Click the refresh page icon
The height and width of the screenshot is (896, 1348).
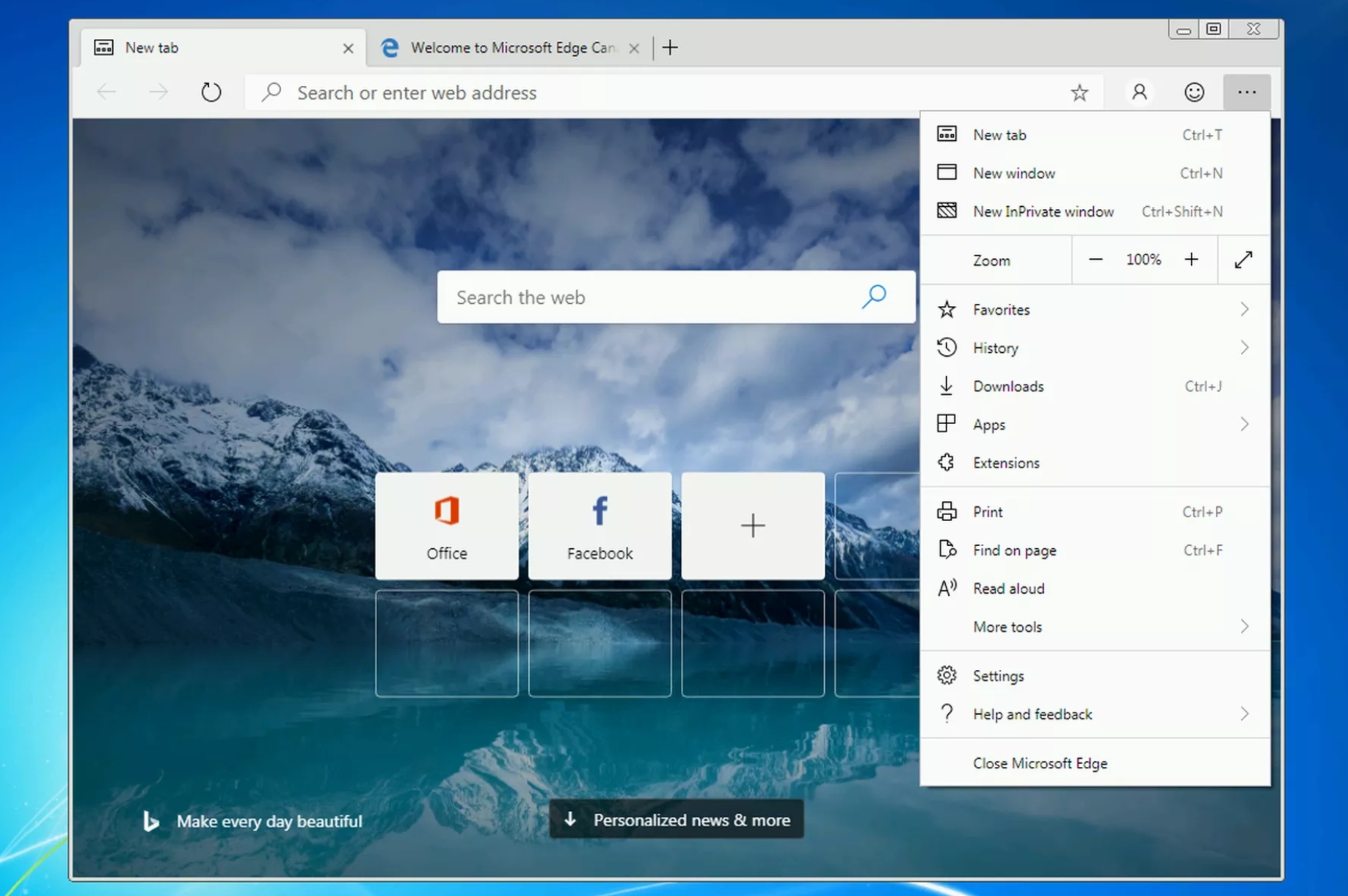211,92
